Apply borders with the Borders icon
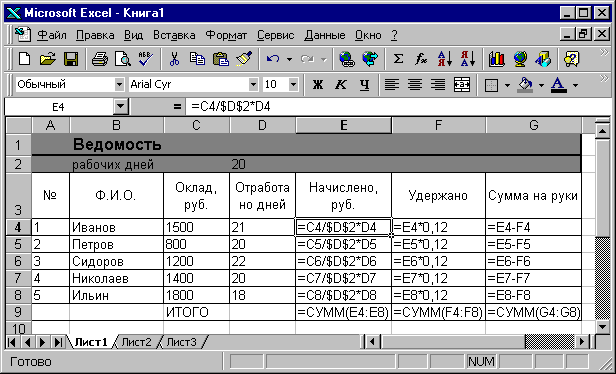Image resolution: width=616 pixels, height=374 pixels. pyautogui.click(x=491, y=84)
